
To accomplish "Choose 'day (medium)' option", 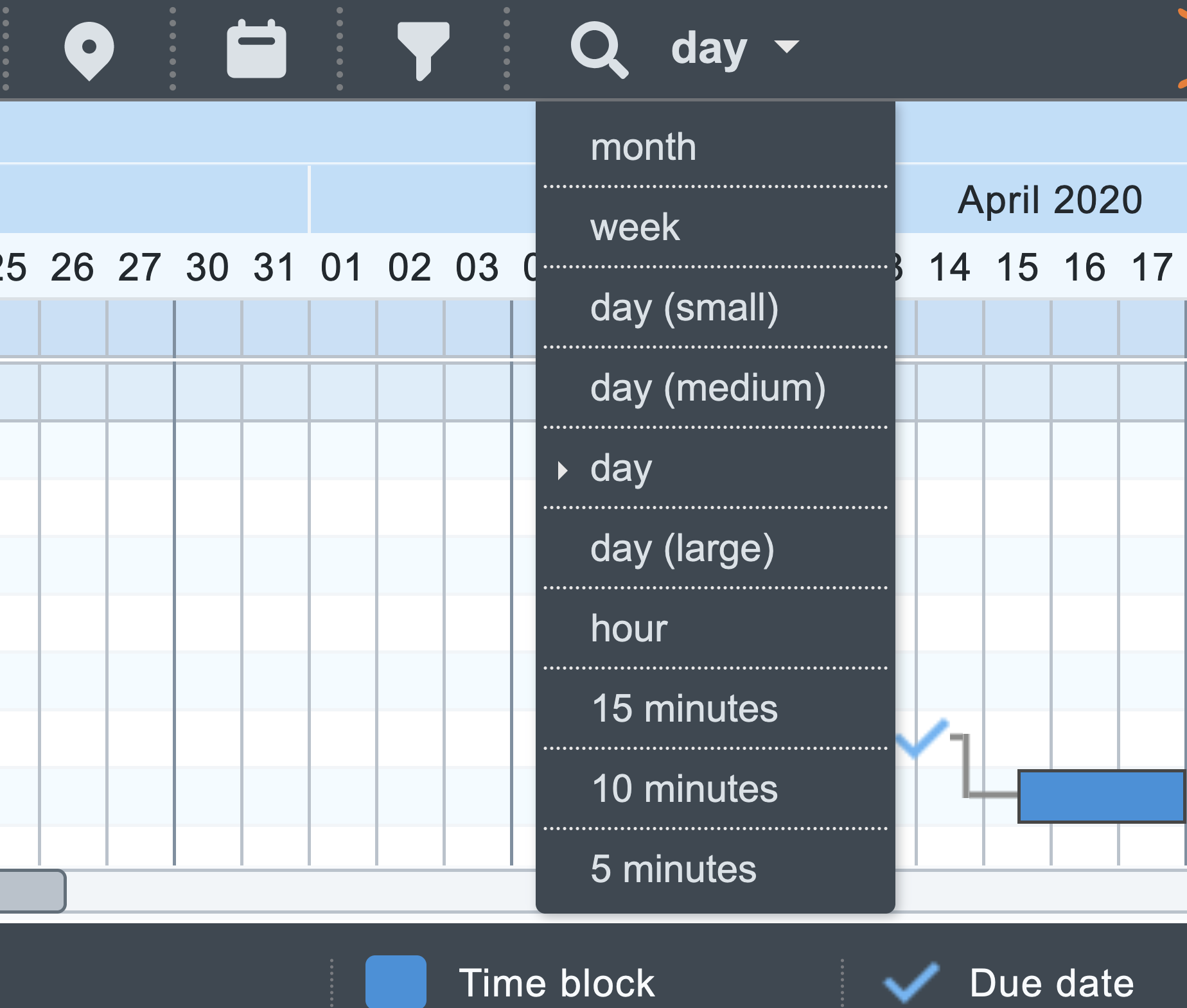I will click(707, 388).
